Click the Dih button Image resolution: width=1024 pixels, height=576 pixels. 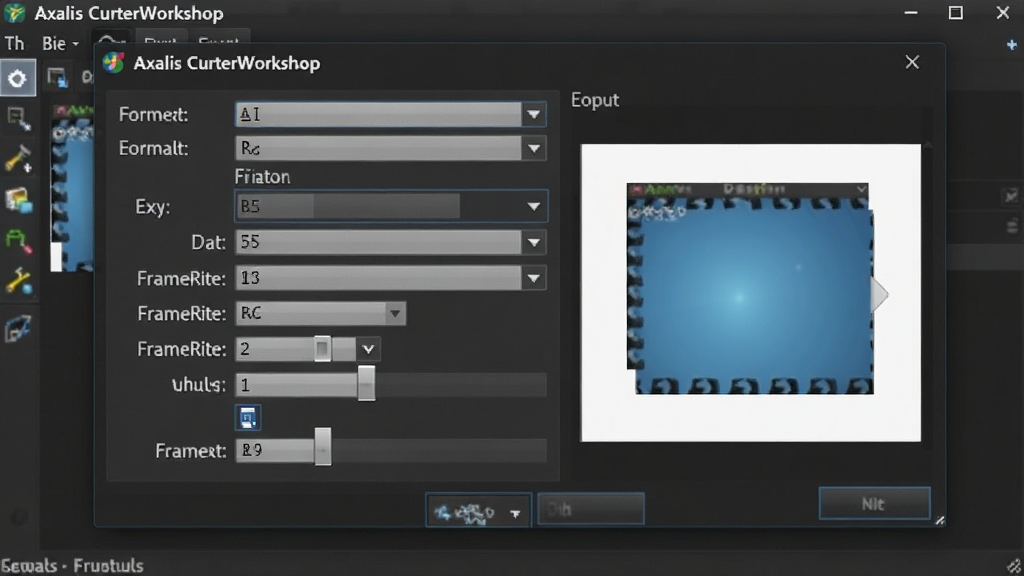591,509
